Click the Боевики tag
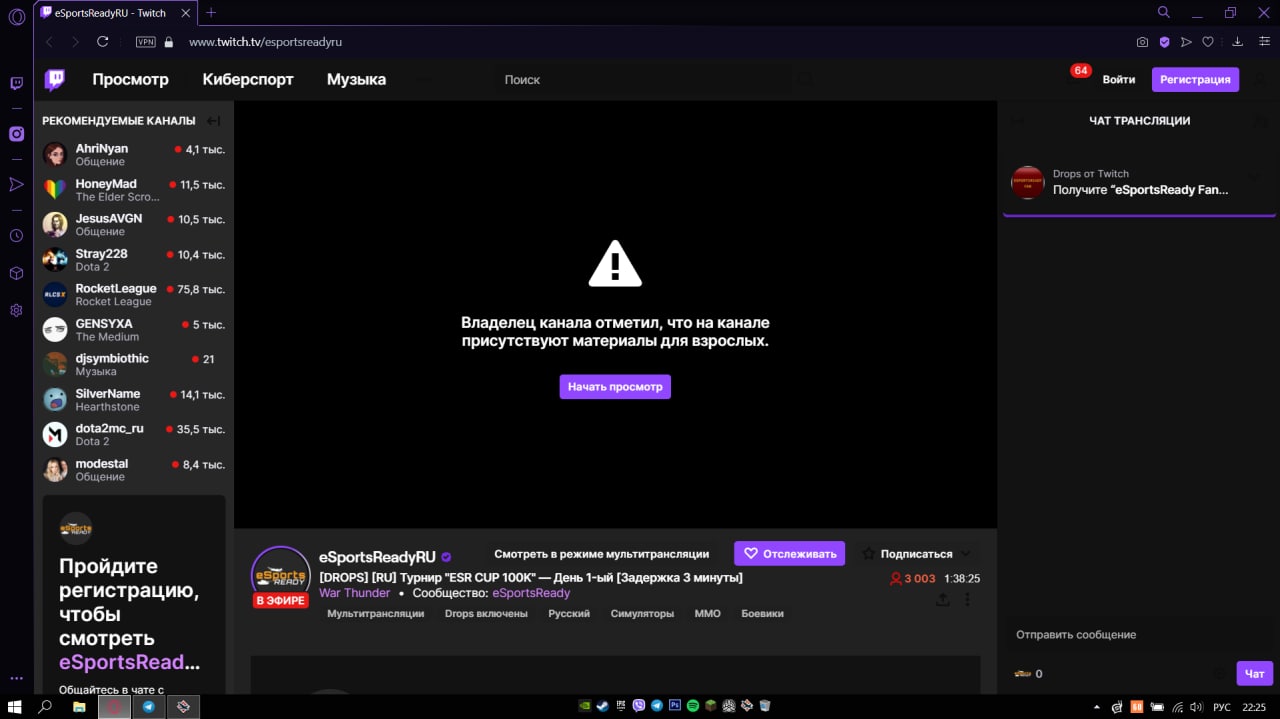1280x719 pixels. click(x=762, y=614)
